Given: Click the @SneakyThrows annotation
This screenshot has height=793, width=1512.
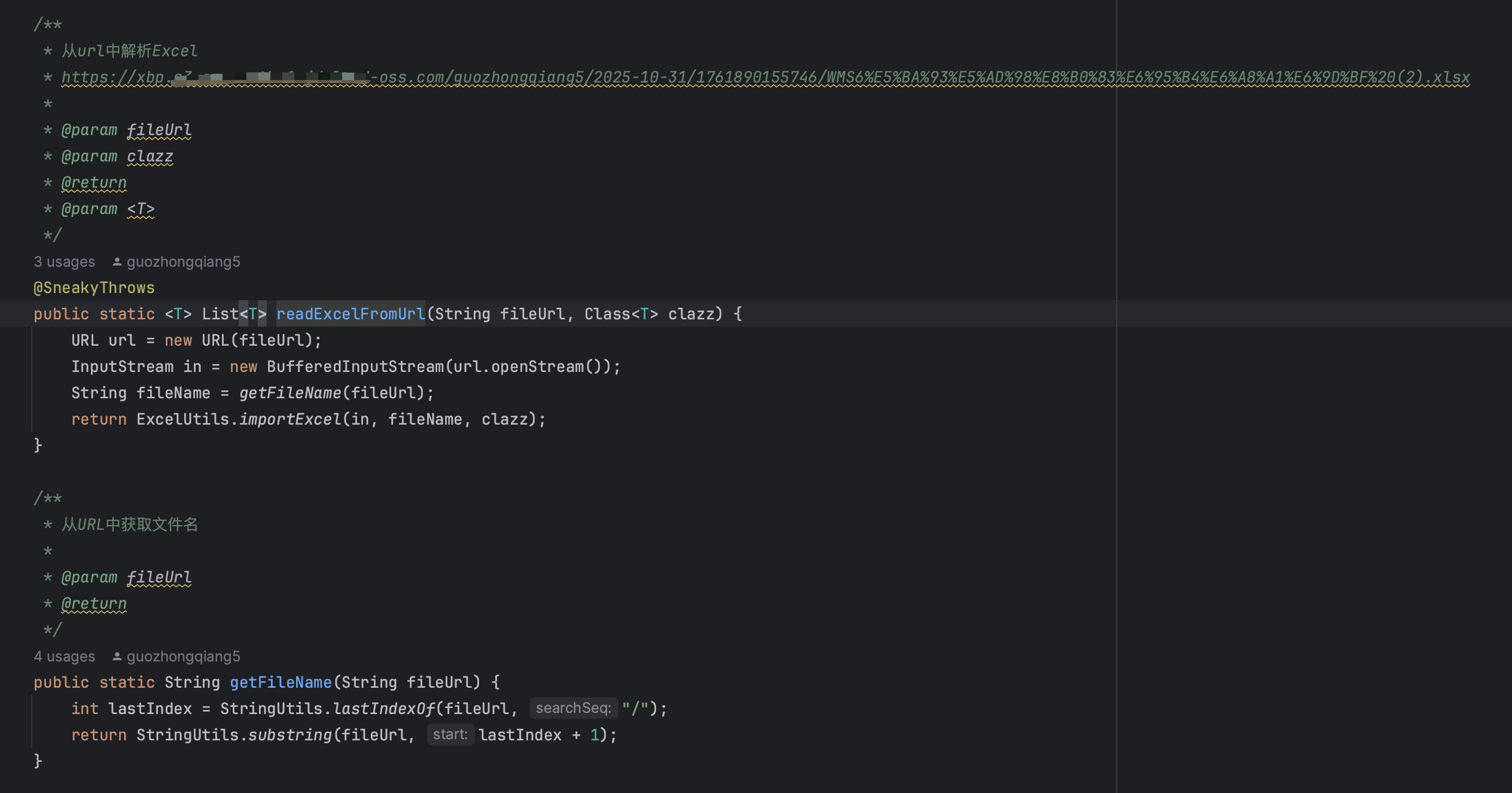Looking at the screenshot, I should 94,288.
